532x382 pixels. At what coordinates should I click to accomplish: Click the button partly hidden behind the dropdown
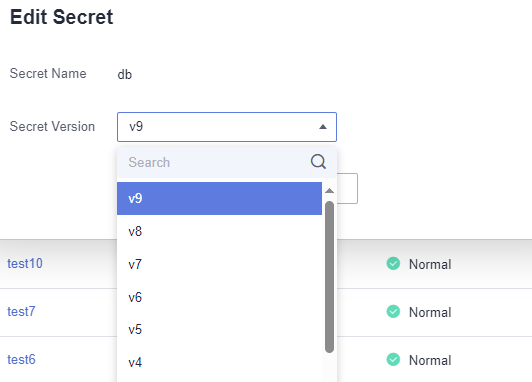coord(347,189)
